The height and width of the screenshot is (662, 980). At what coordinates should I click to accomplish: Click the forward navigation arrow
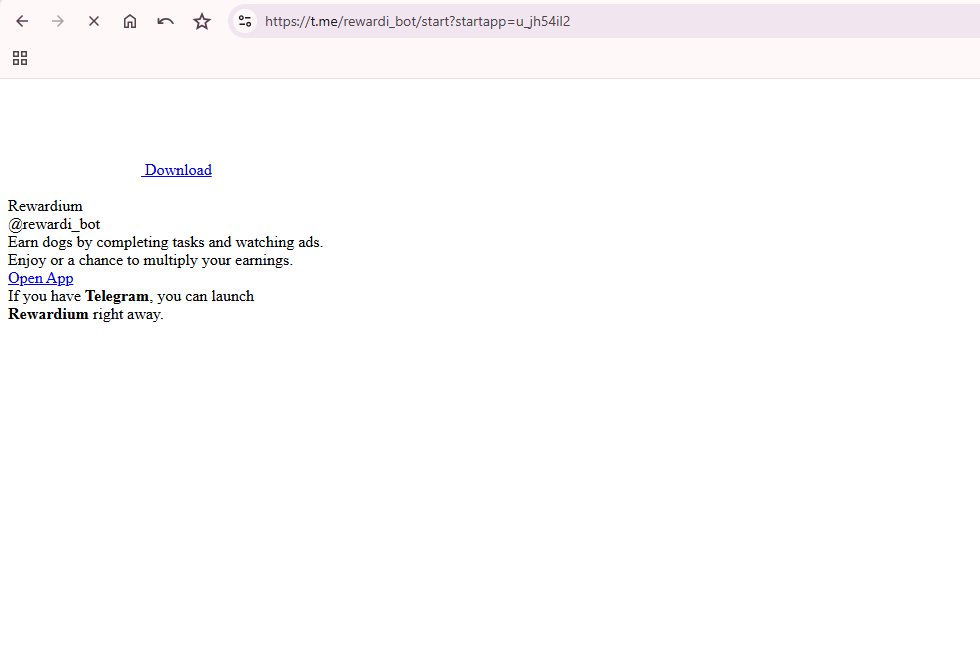(58, 21)
